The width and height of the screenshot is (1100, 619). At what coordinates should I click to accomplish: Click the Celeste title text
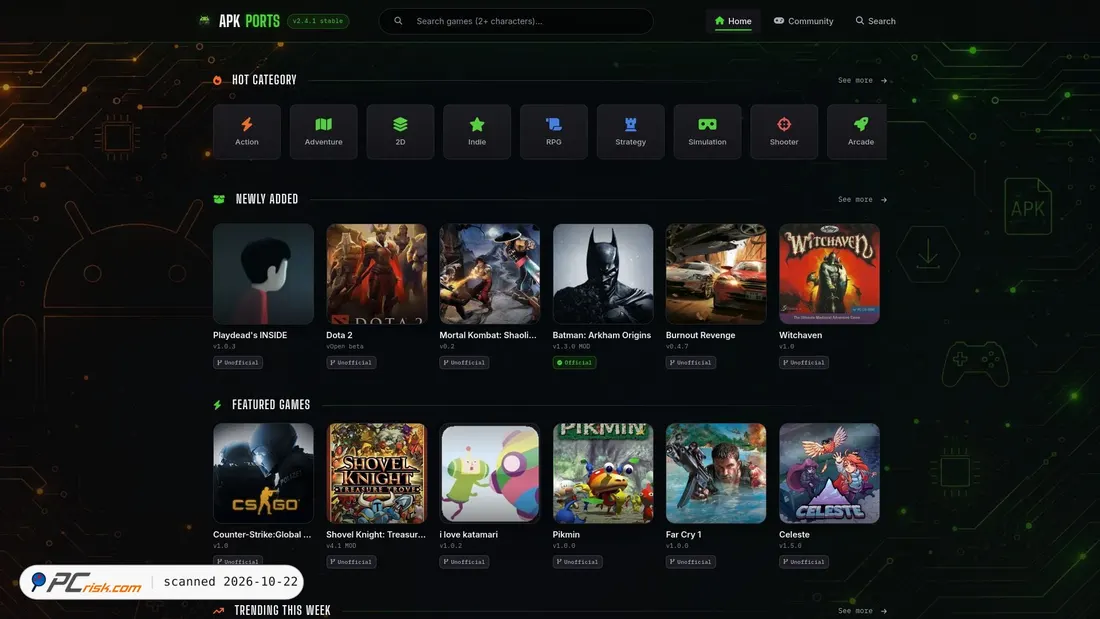click(794, 535)
